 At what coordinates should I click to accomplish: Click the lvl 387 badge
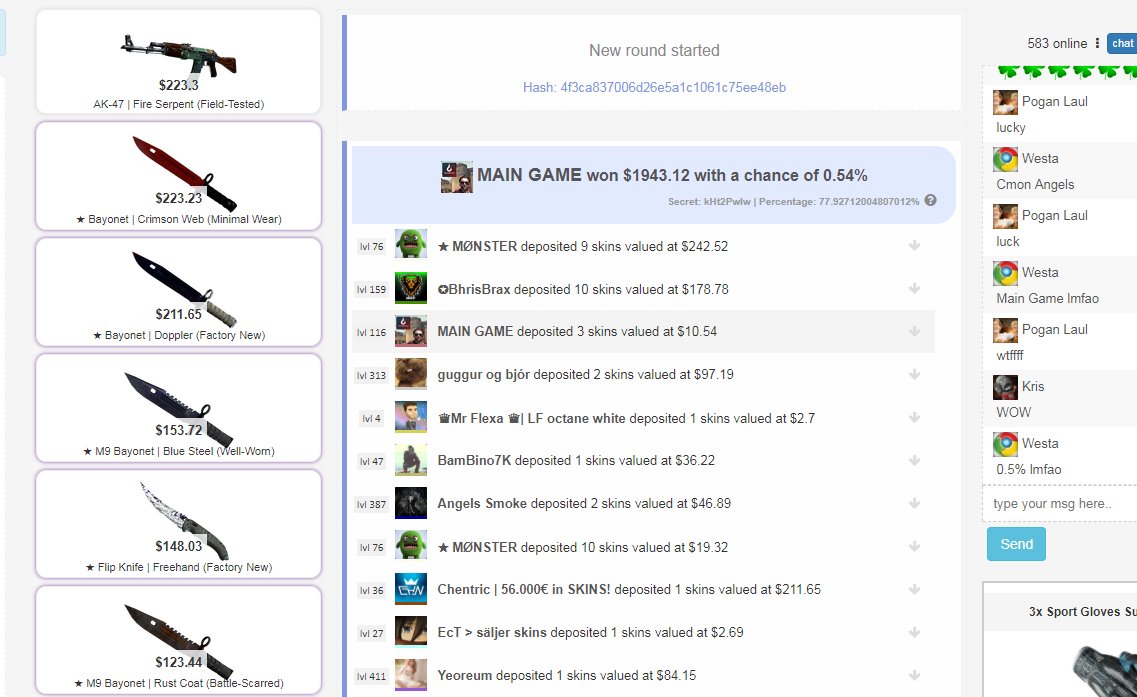click(x=371, y=504)
